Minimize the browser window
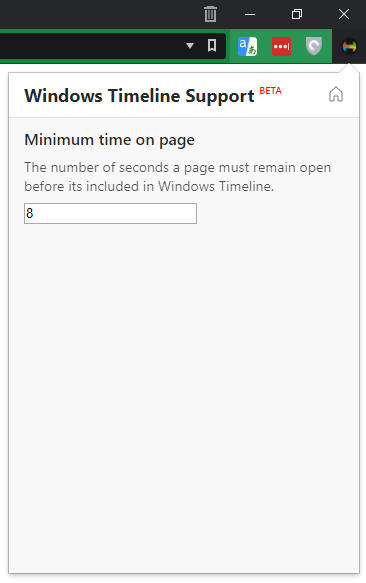This screenshot has height=583, width=366. pos(250,15)
